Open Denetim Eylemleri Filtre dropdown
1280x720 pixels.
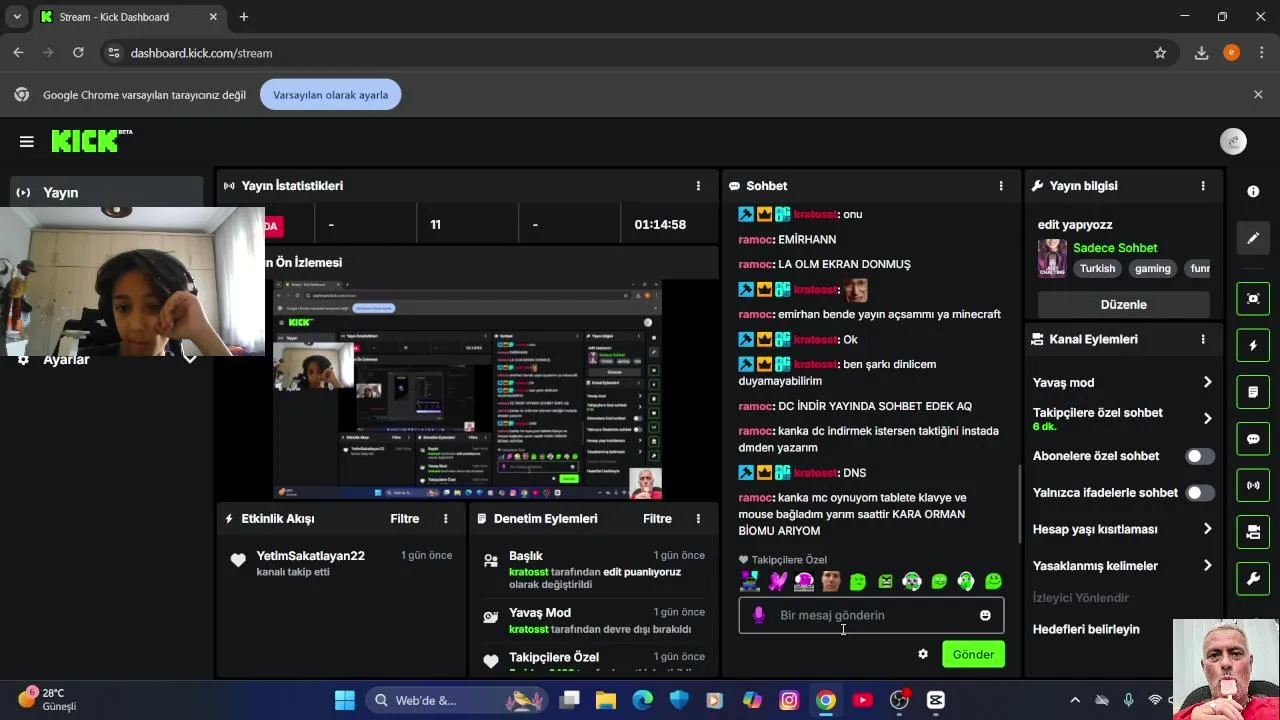click(657, 519)
